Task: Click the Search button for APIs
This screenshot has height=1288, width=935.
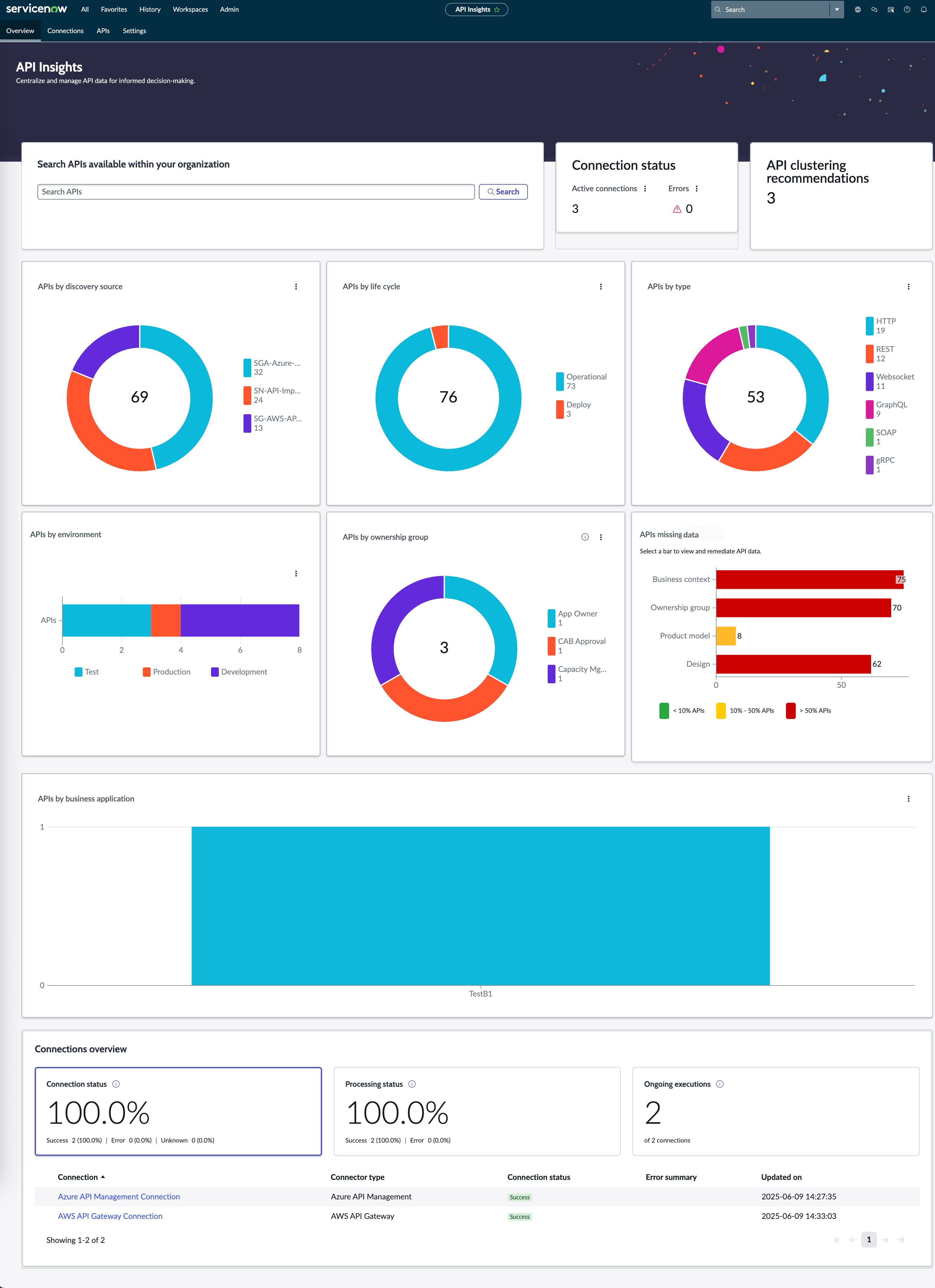Action: tap(503, 192)
